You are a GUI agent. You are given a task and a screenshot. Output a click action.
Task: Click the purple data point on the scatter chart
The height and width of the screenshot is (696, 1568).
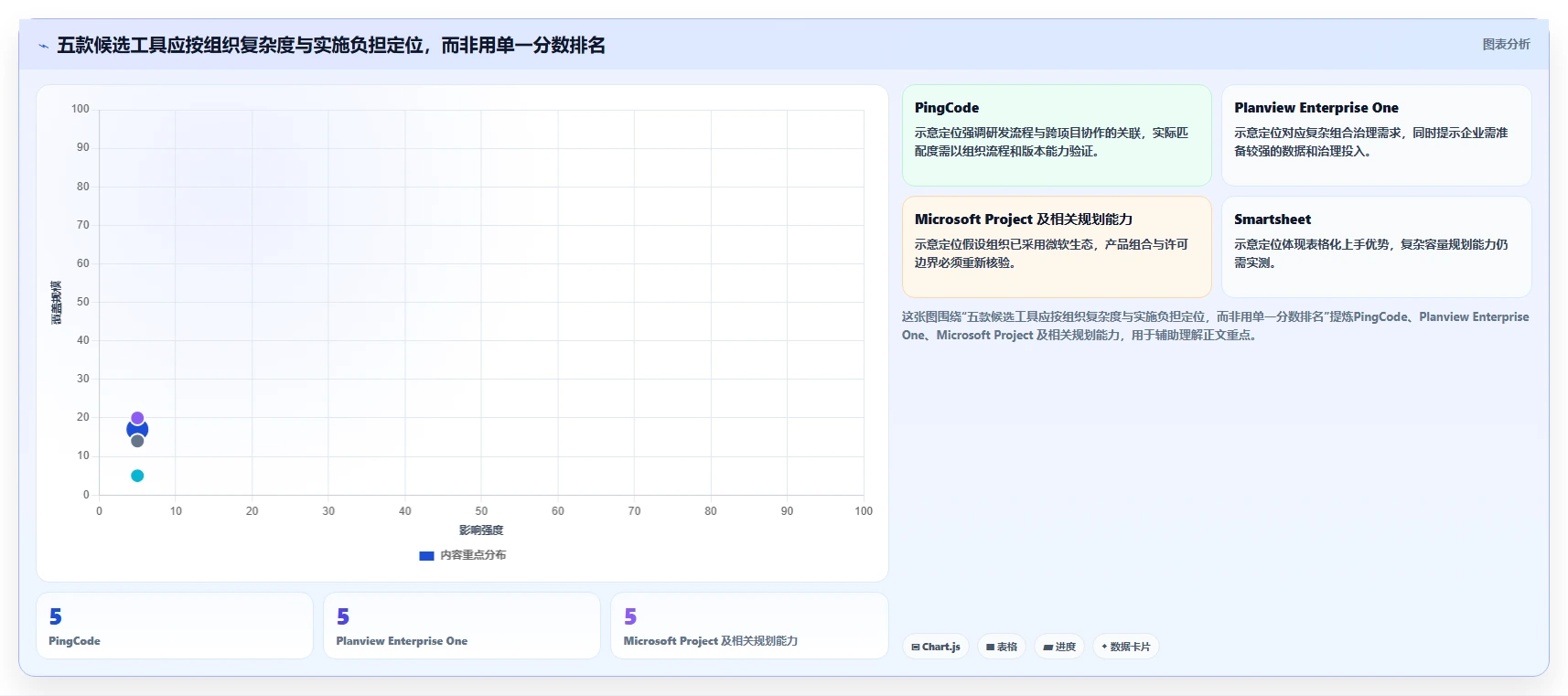coord(137,418)
